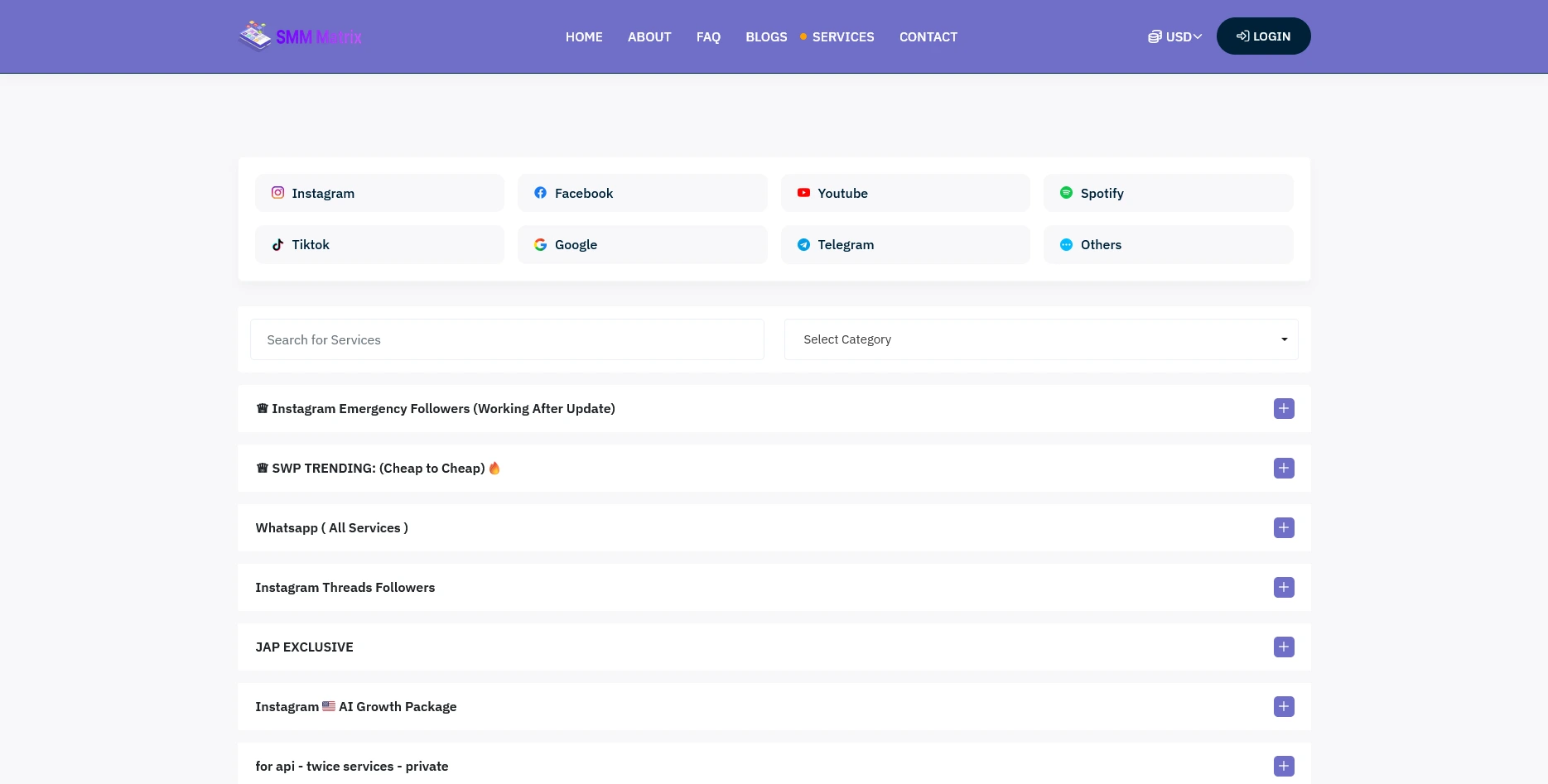Open the Tiktok category button

click(x=379, y=244)
